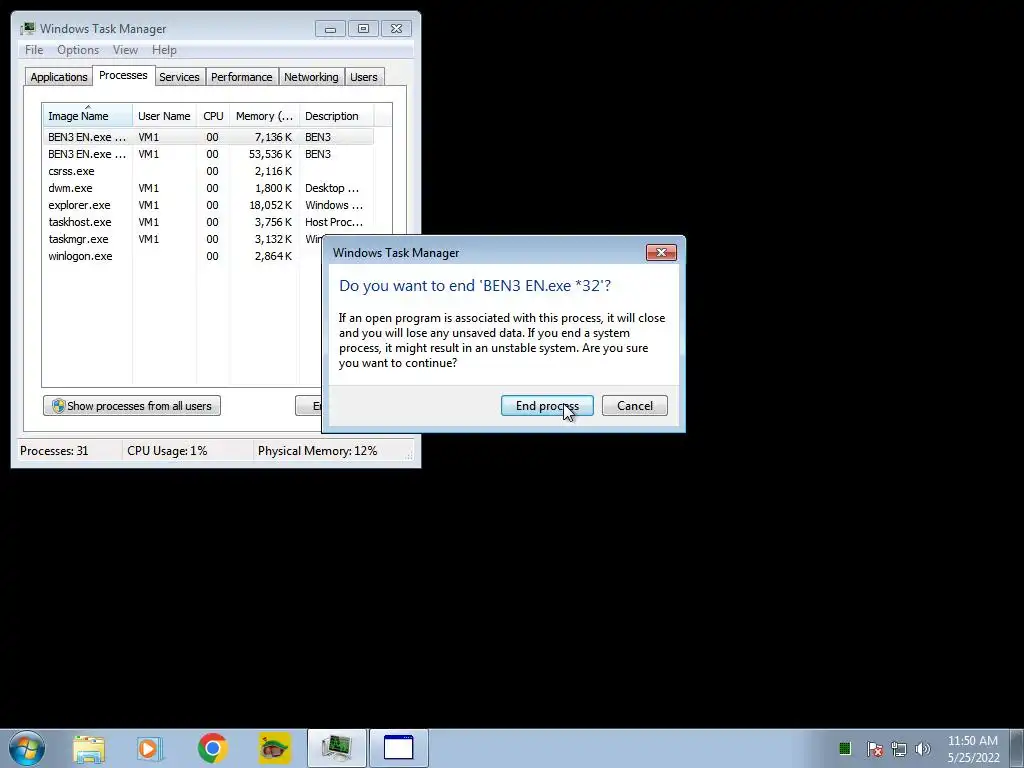Cancel the end process dialog
The width and height of the screenshot is (1024, 768).
[634, 406]
